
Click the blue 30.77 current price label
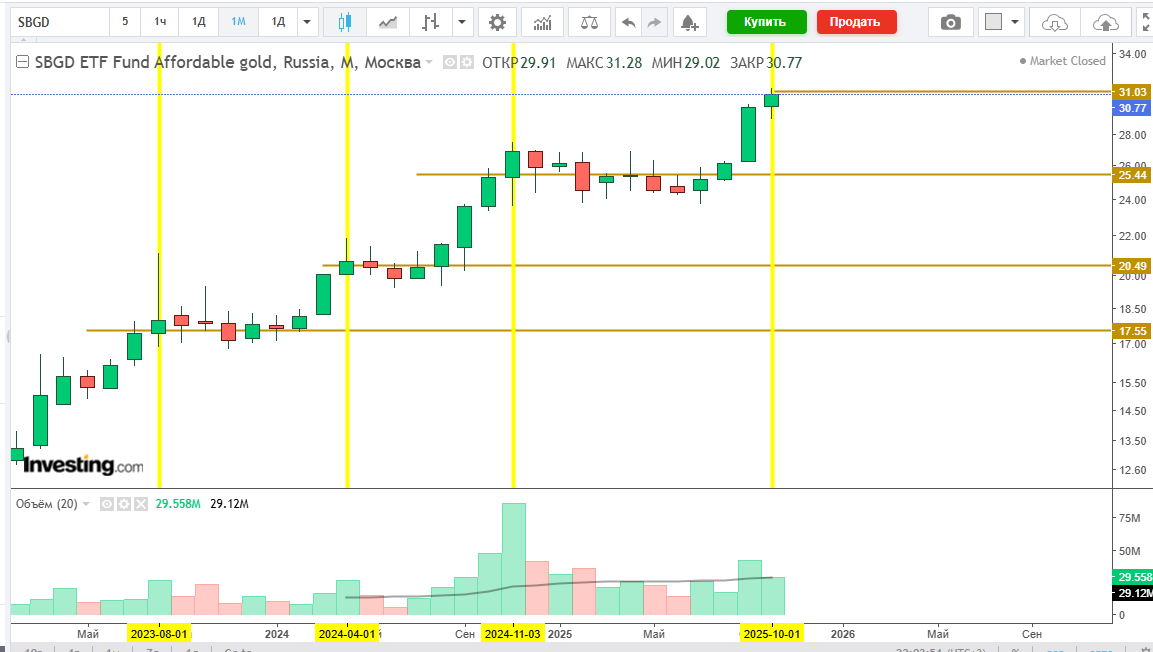point(1131,108)
